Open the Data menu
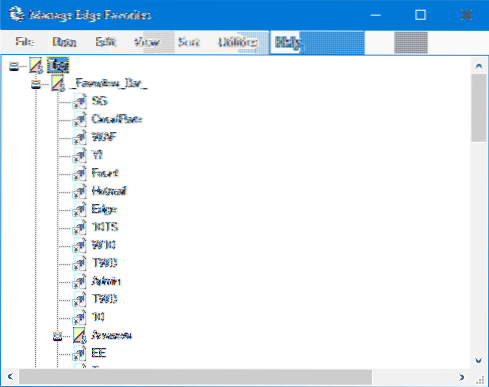489x387 pixels. coord(64,42)
